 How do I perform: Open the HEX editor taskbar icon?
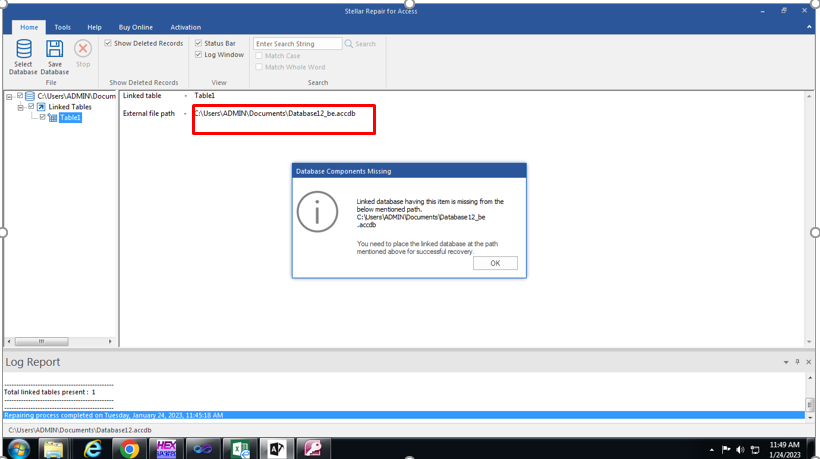click(166, 449)
